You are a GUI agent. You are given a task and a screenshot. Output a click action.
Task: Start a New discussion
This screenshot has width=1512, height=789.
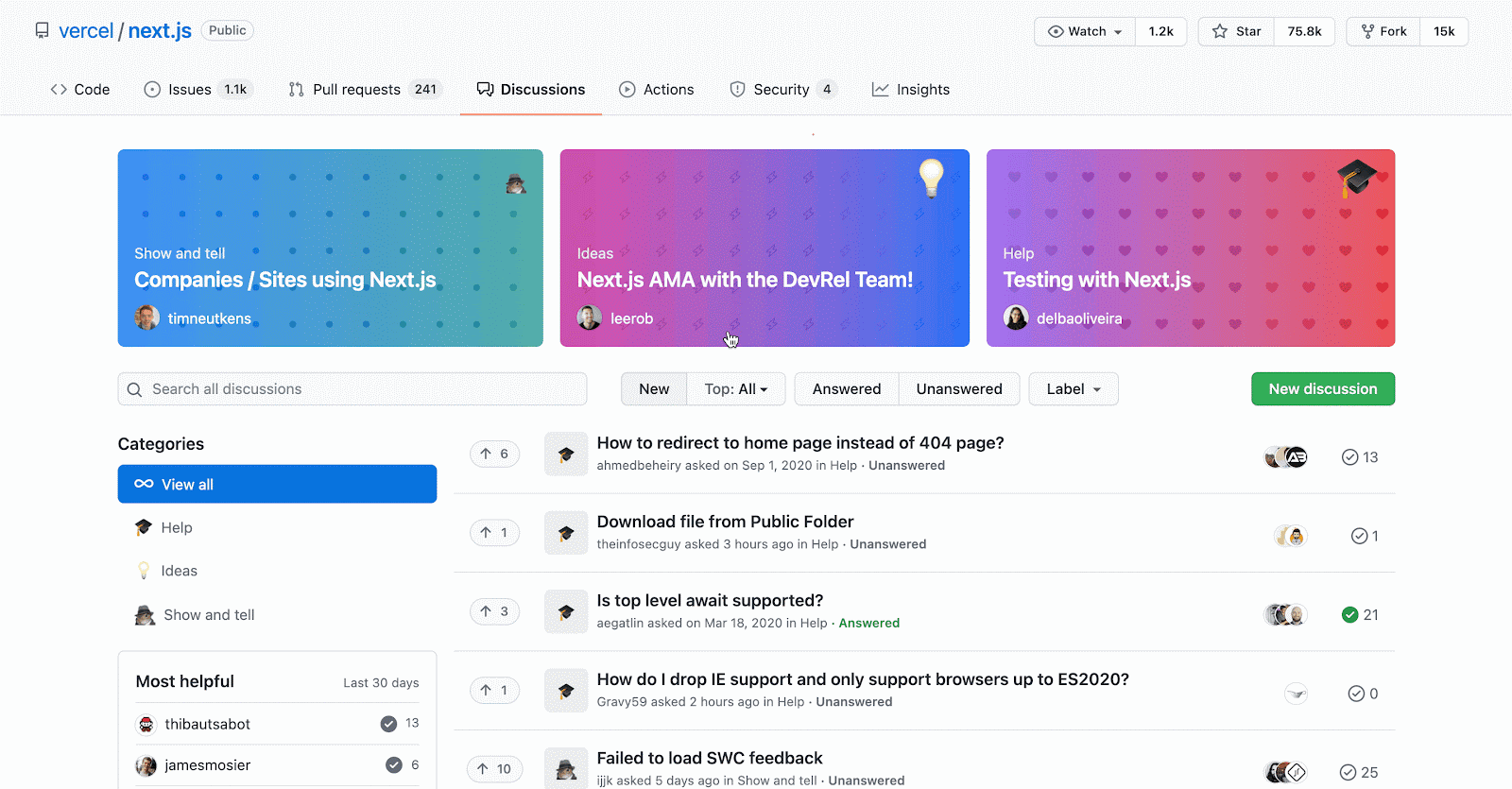1323,389
